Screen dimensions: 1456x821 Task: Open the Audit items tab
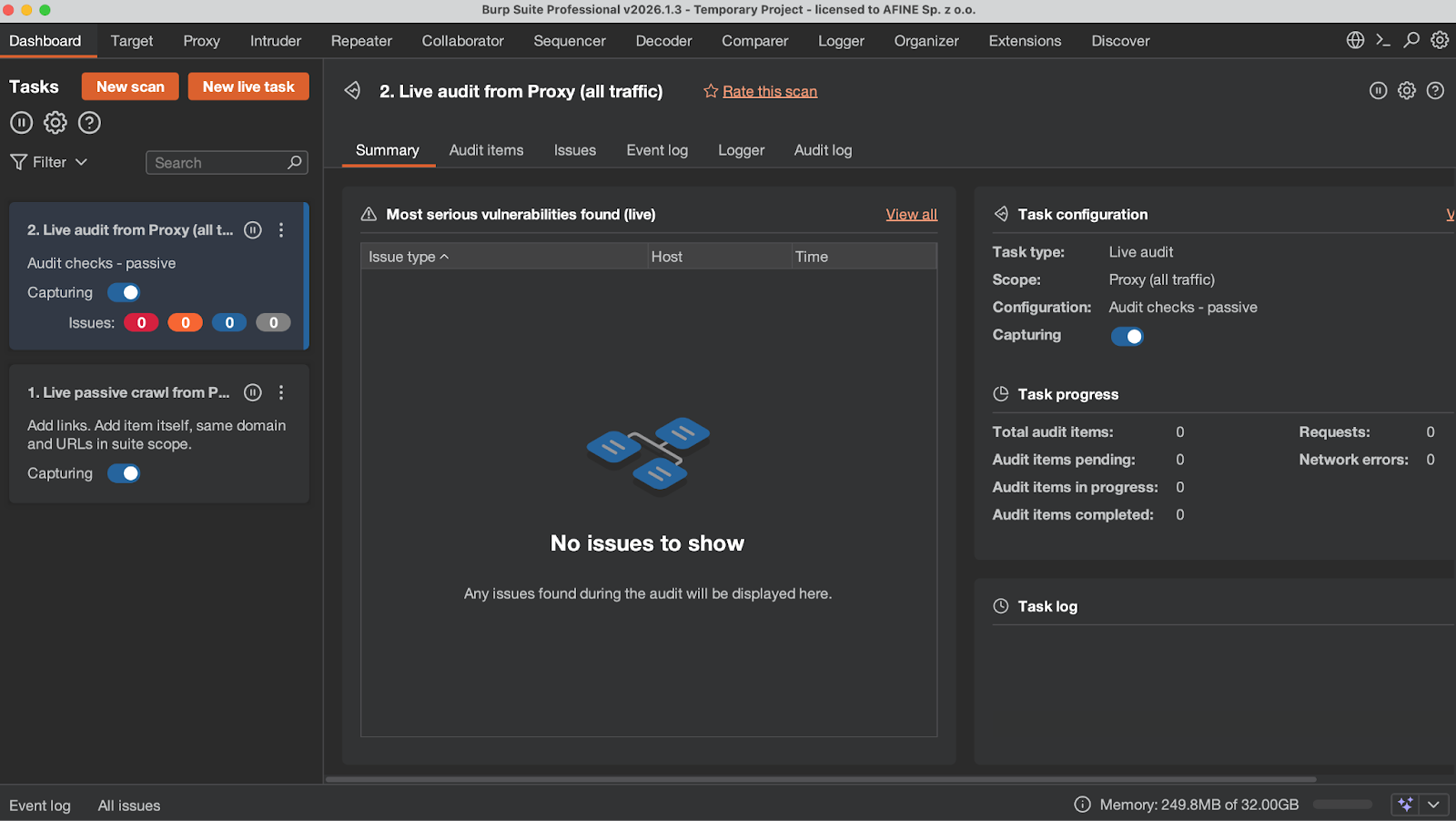(486, 150)
